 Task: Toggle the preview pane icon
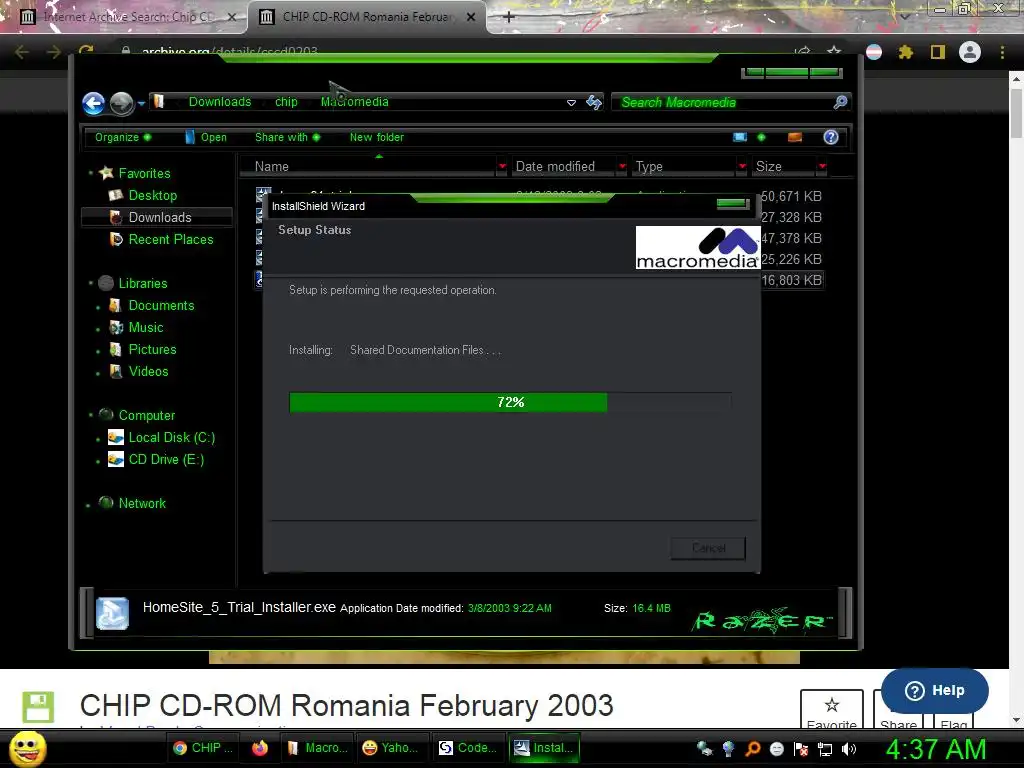[795, 137]
